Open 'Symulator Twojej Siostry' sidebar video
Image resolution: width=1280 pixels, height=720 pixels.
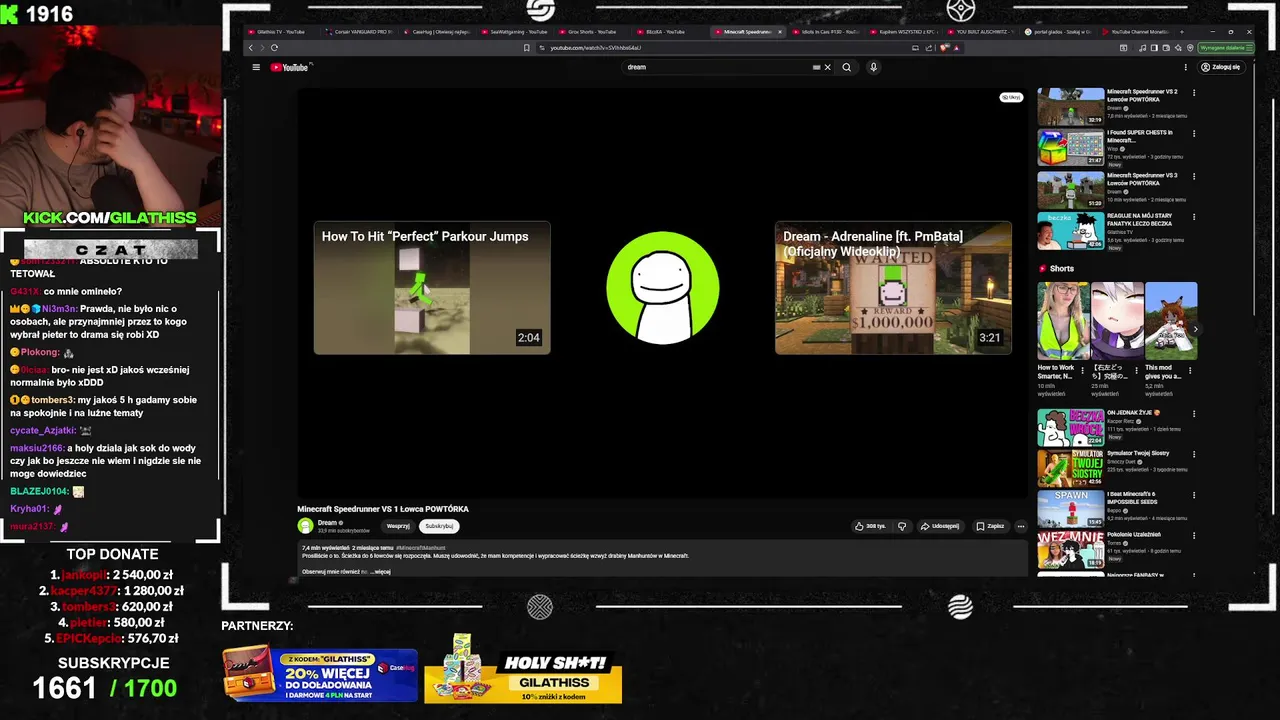[x=1070, y=468]
